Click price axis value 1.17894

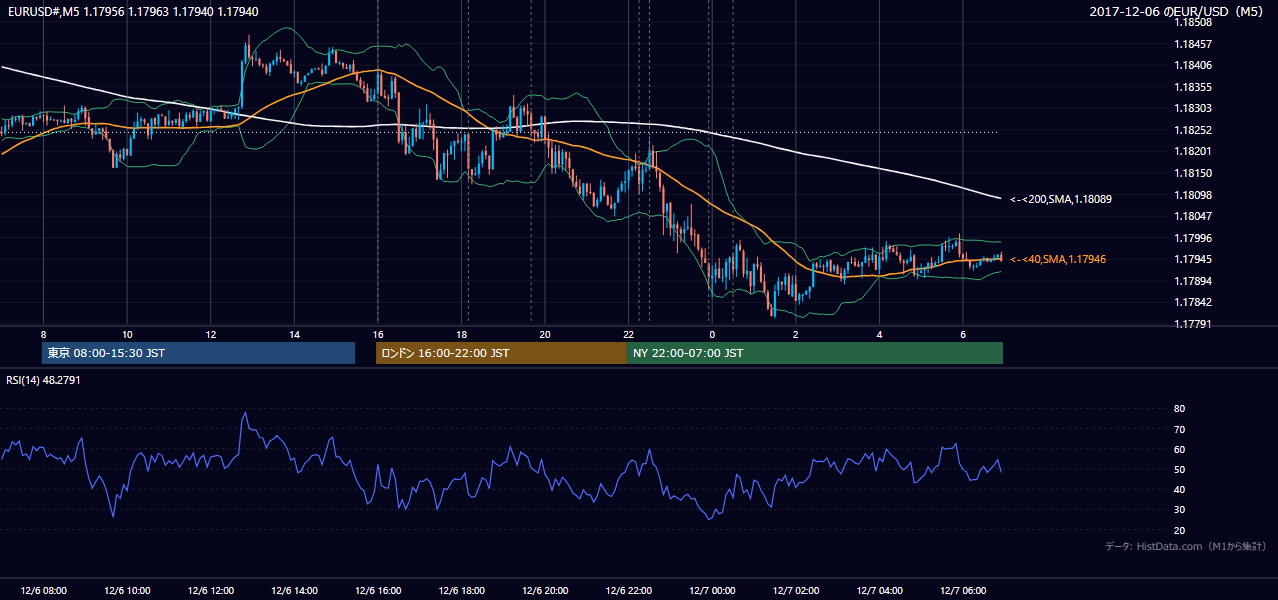(x=1193, y=281)
